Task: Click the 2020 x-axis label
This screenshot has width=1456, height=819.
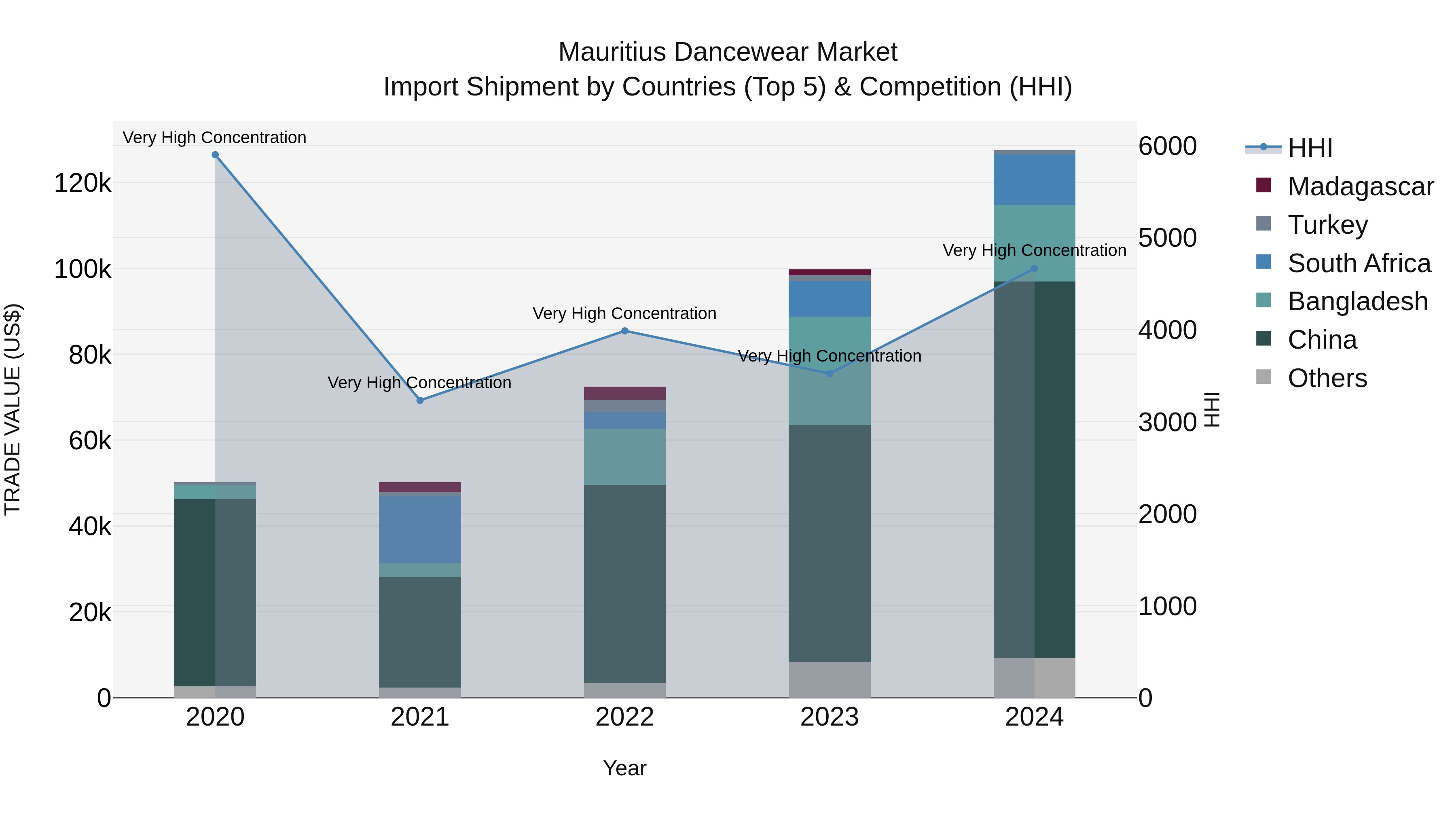Action: pyautogui.click(x=215, y=717)
